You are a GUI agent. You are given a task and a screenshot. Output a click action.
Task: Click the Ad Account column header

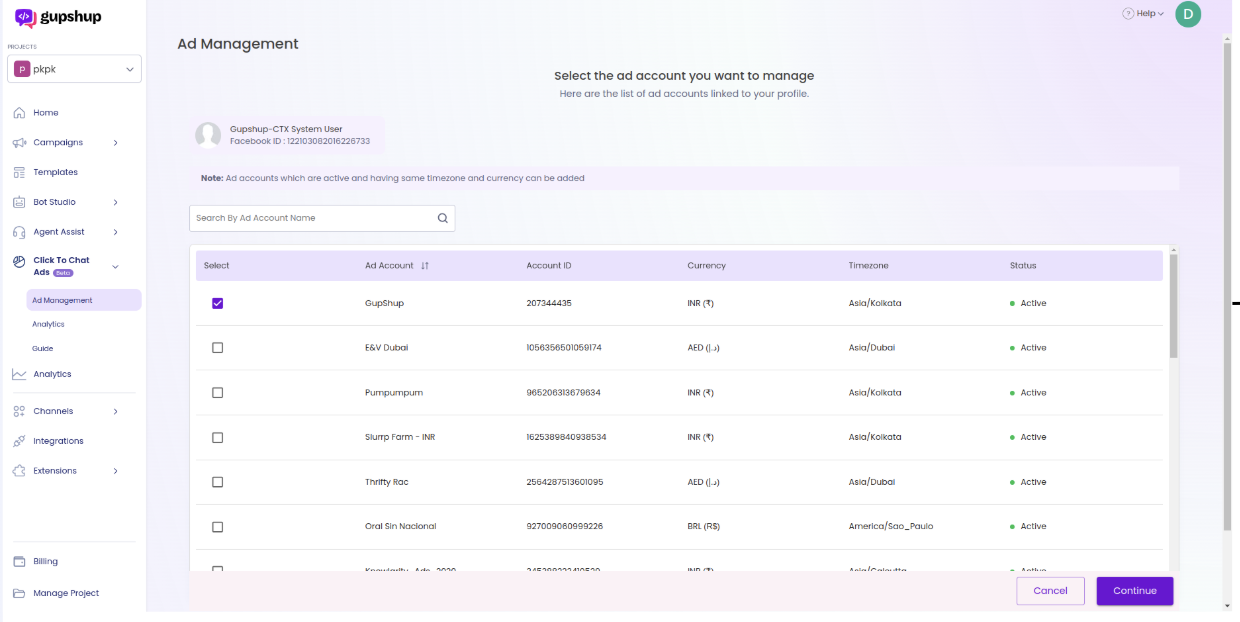[x=389, y=266]
